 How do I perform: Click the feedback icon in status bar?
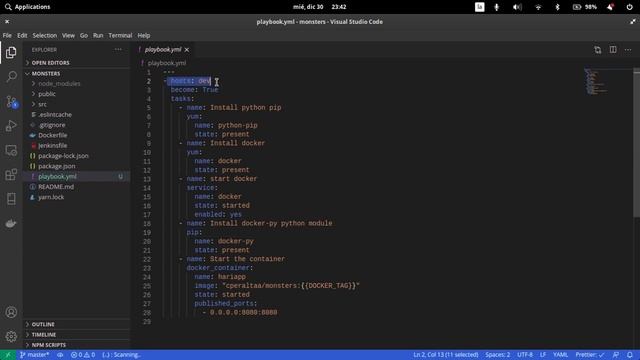616,355
